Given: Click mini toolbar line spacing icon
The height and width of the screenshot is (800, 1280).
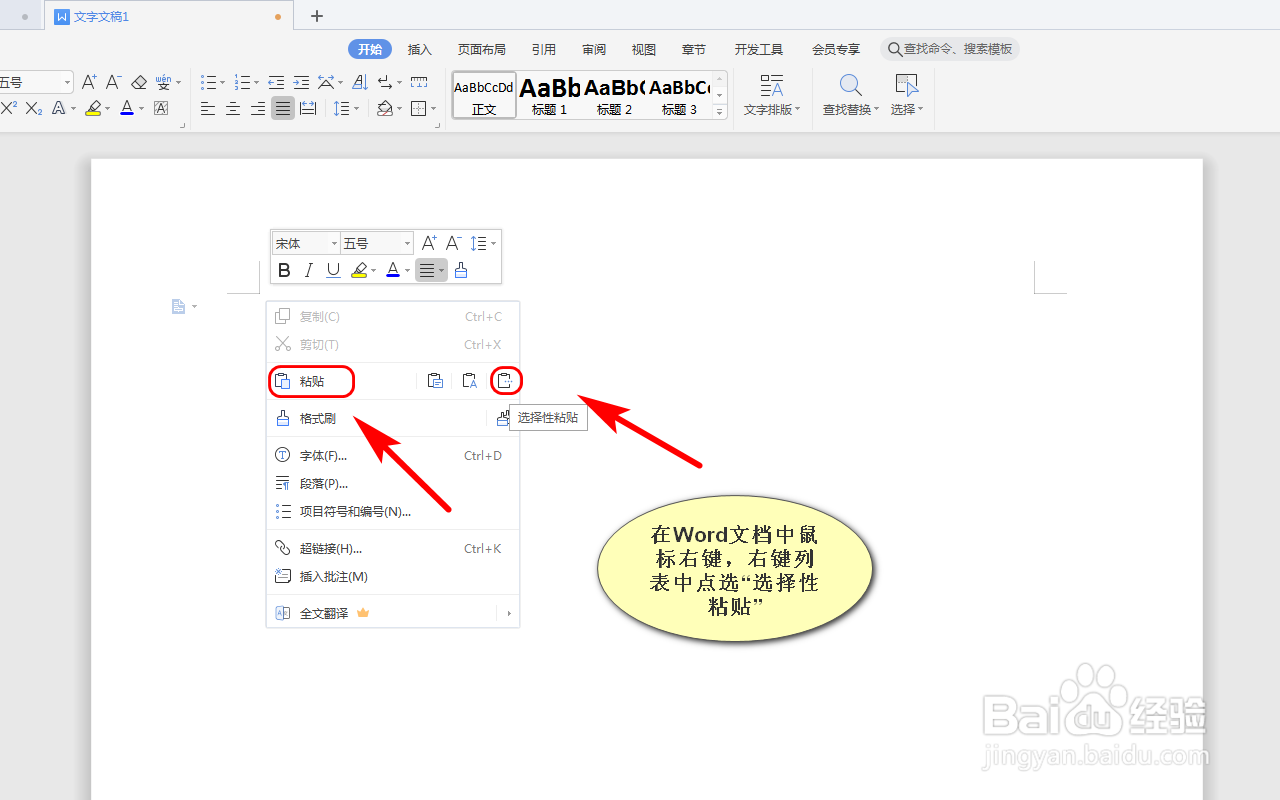Looking at the screenshot, I should click(x=479, y=243).
